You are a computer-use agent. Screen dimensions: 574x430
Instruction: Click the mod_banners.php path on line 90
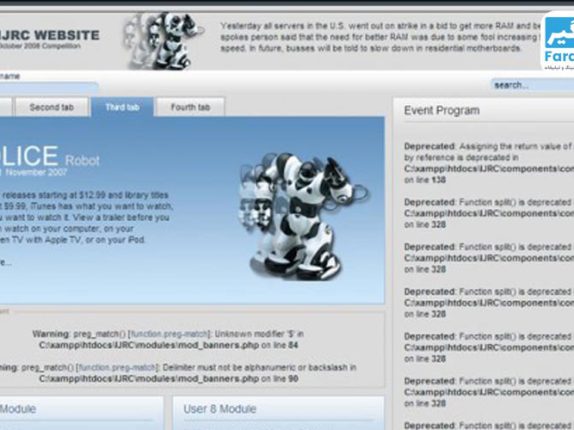point(149,378)
